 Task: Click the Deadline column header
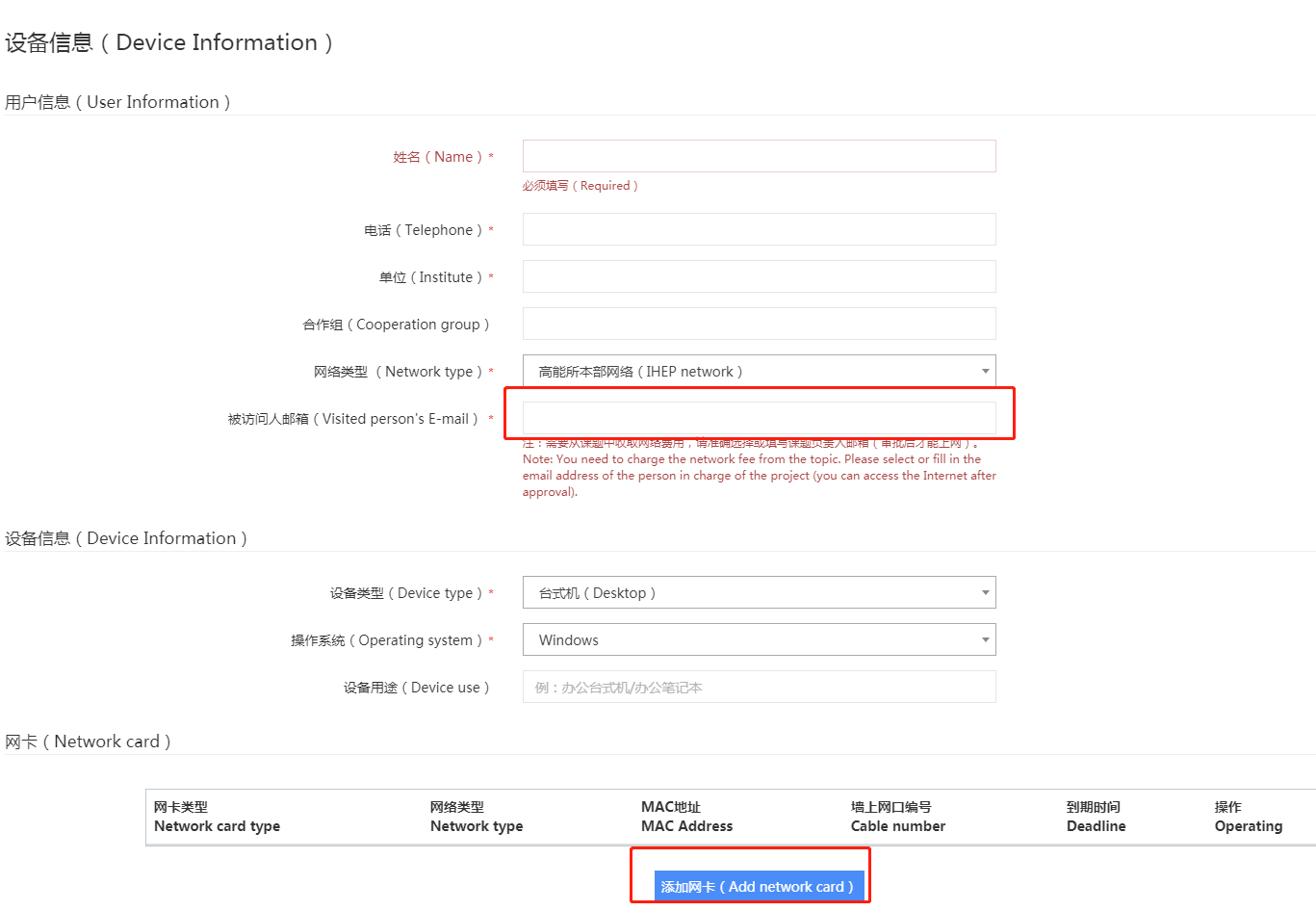(1096, 817)
